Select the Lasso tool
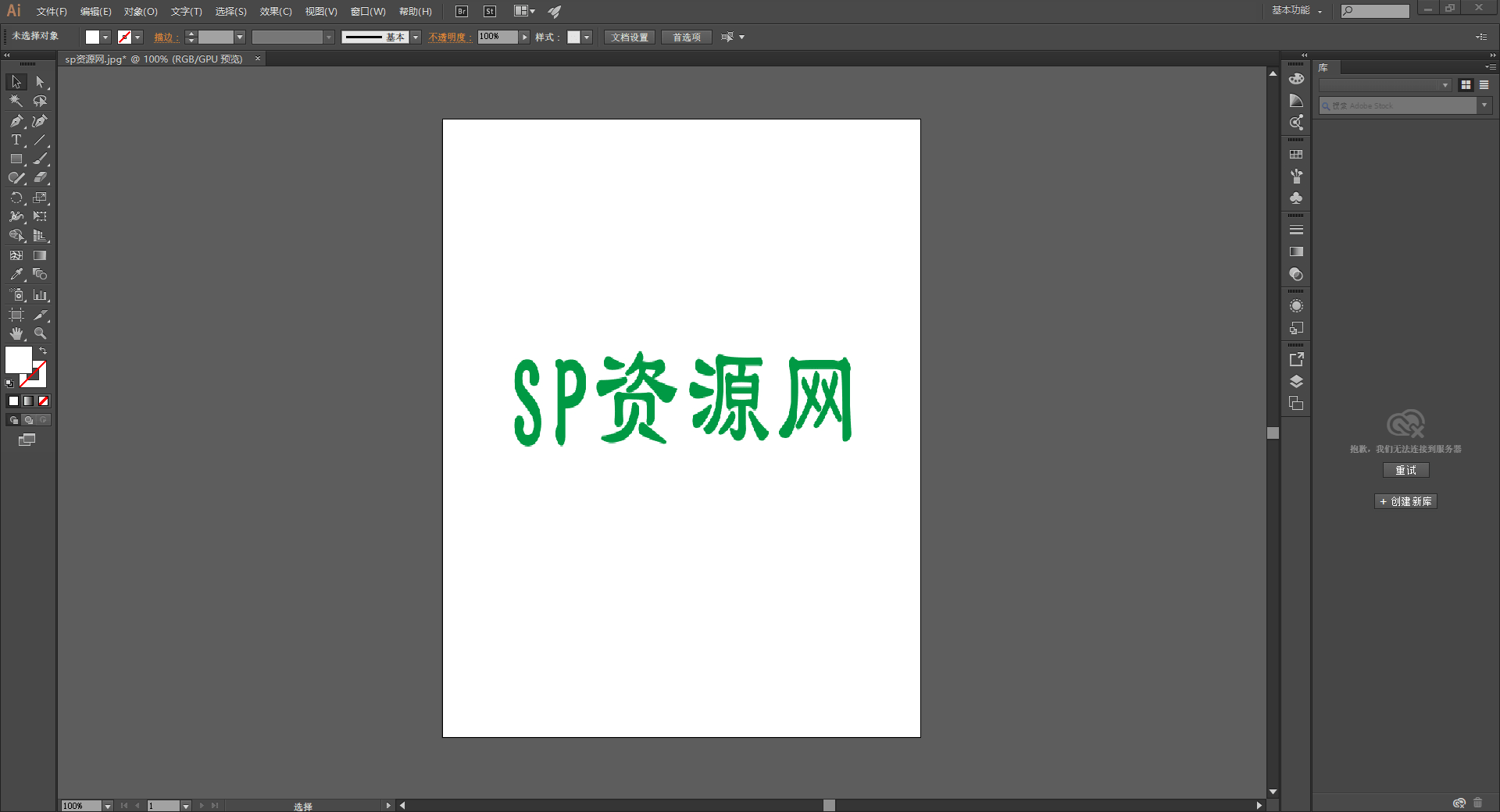This screenshot has height=812, width=1500. tap(41, 101)
